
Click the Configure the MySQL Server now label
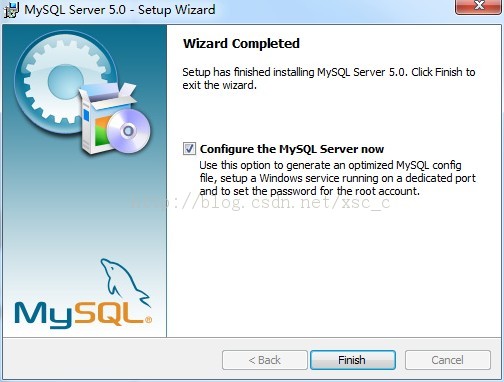(292, 149)
